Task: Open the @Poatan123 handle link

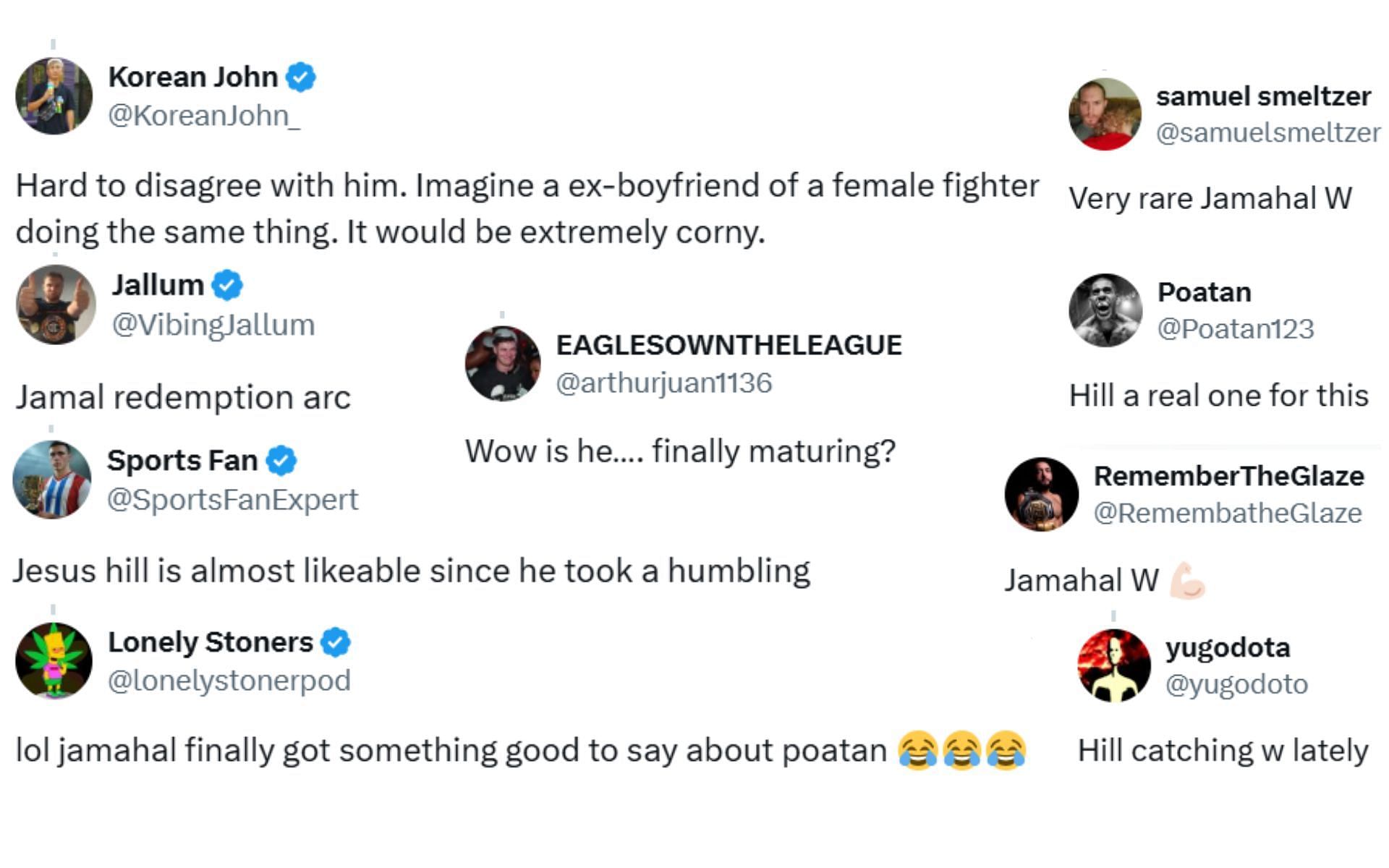Action: [1235, 329]
